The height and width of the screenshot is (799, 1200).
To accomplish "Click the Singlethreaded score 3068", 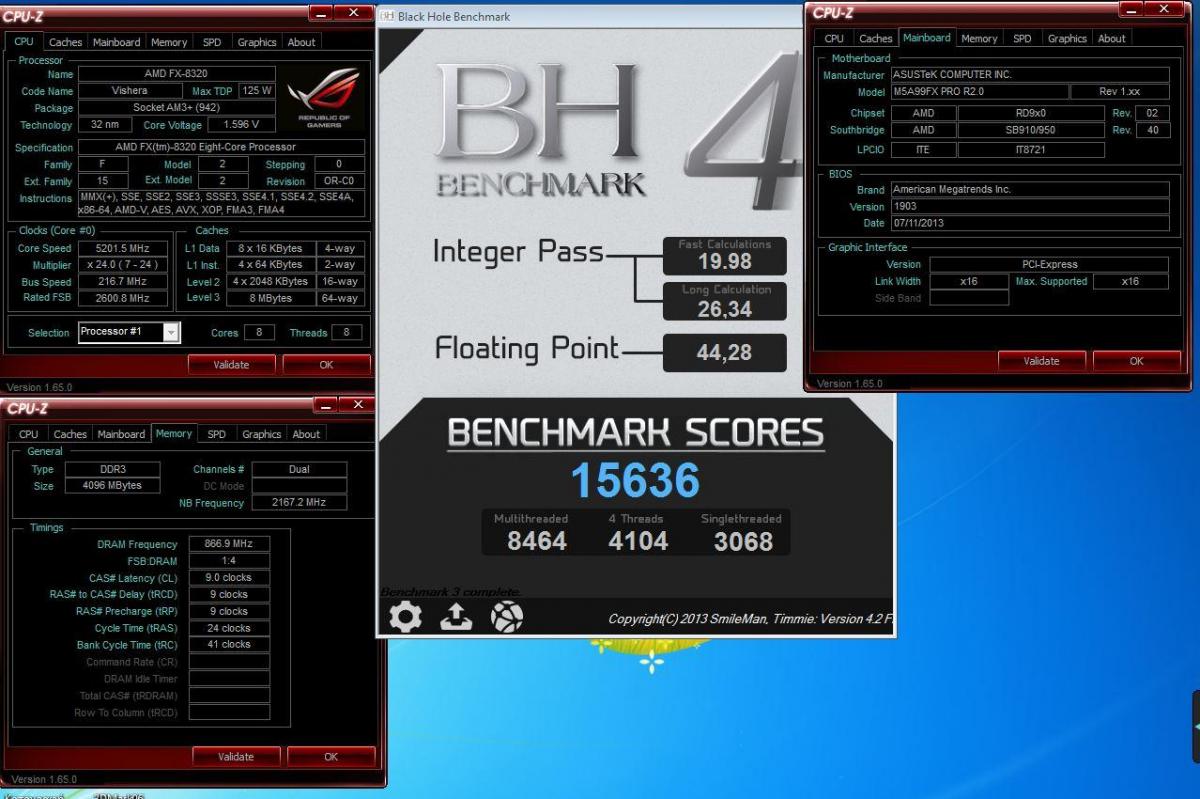I will coord(743,541).
